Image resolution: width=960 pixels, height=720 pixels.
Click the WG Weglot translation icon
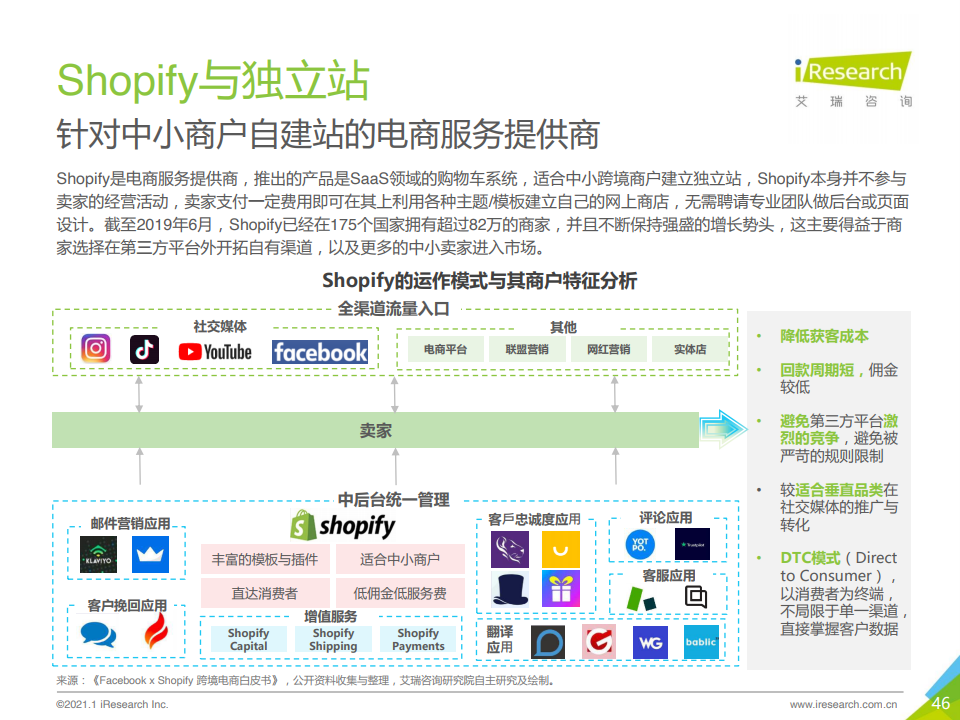[x=650, y=642]
